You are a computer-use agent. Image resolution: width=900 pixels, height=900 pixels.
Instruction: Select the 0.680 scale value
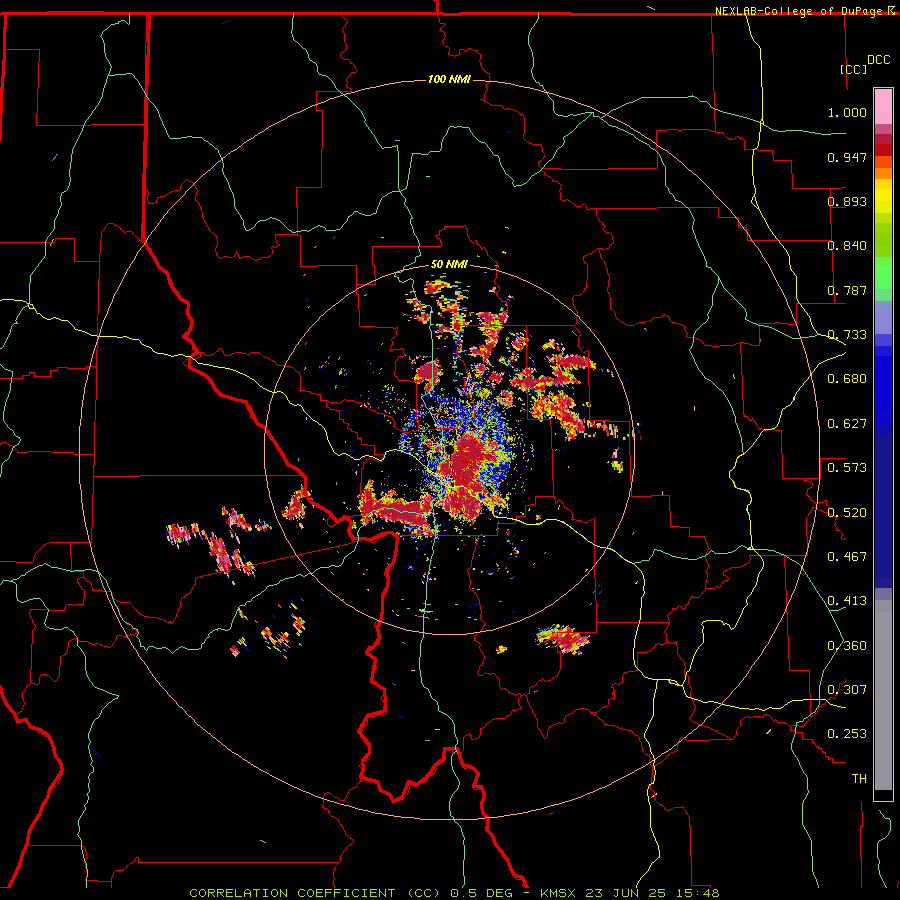click(847, 379)
